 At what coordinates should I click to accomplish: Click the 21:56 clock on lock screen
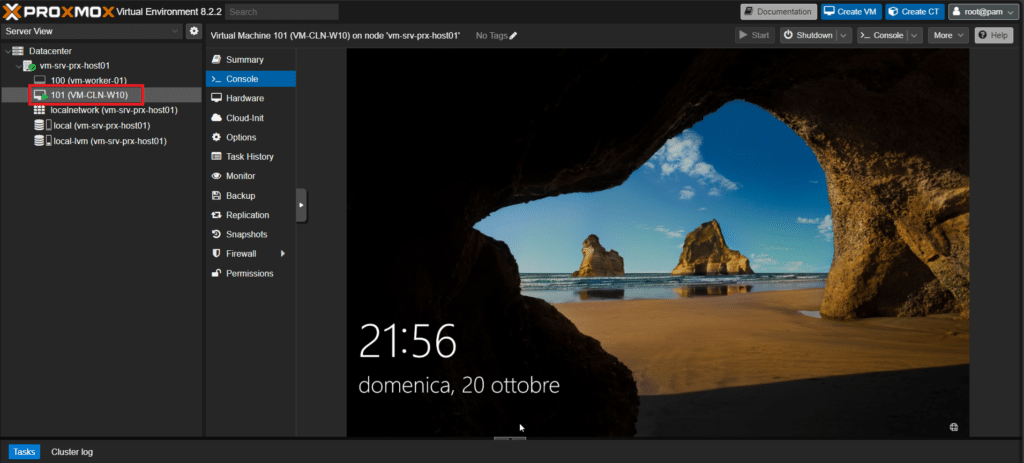tap(408, 342)
